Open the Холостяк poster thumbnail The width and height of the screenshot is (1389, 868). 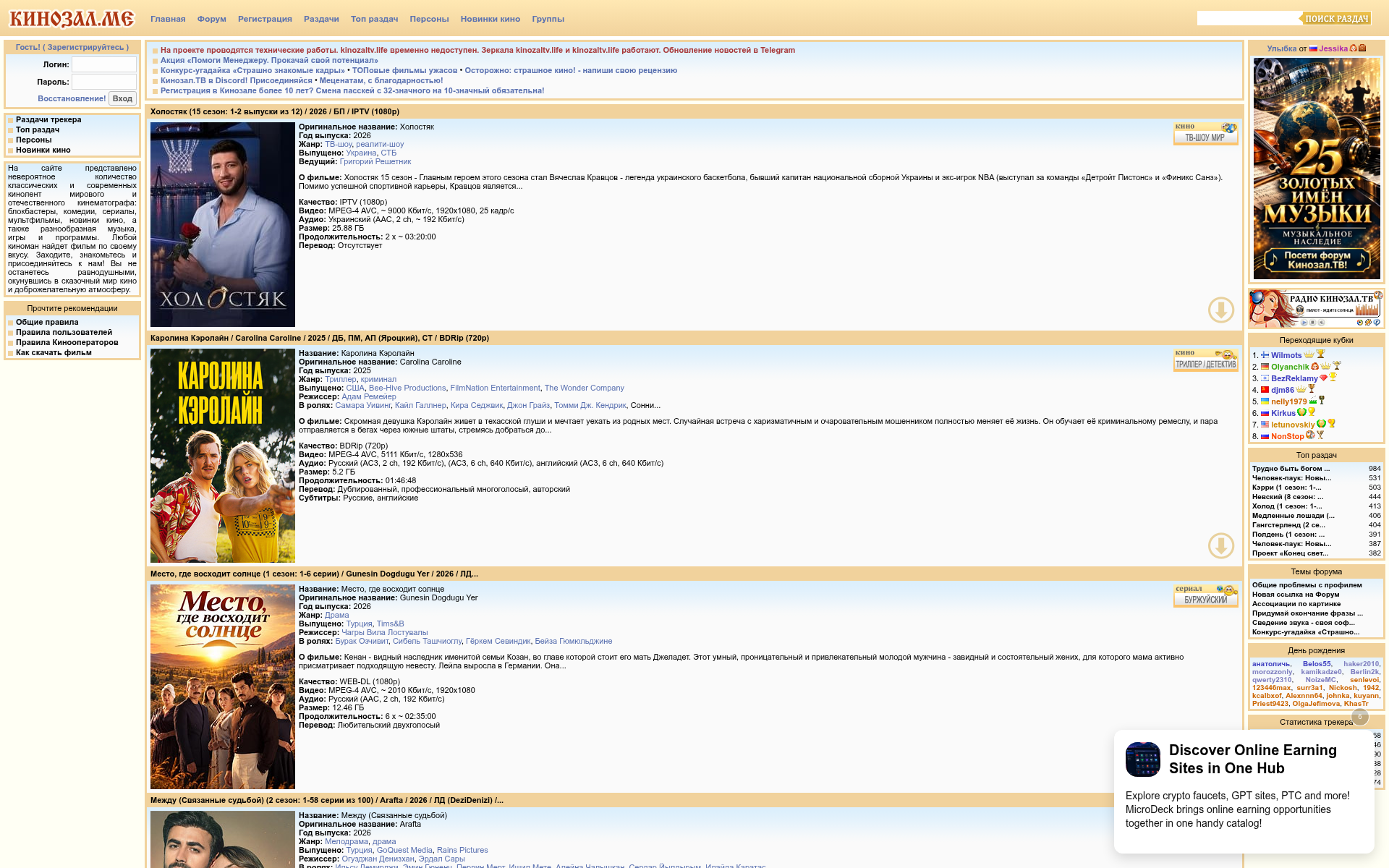[223, 224]
